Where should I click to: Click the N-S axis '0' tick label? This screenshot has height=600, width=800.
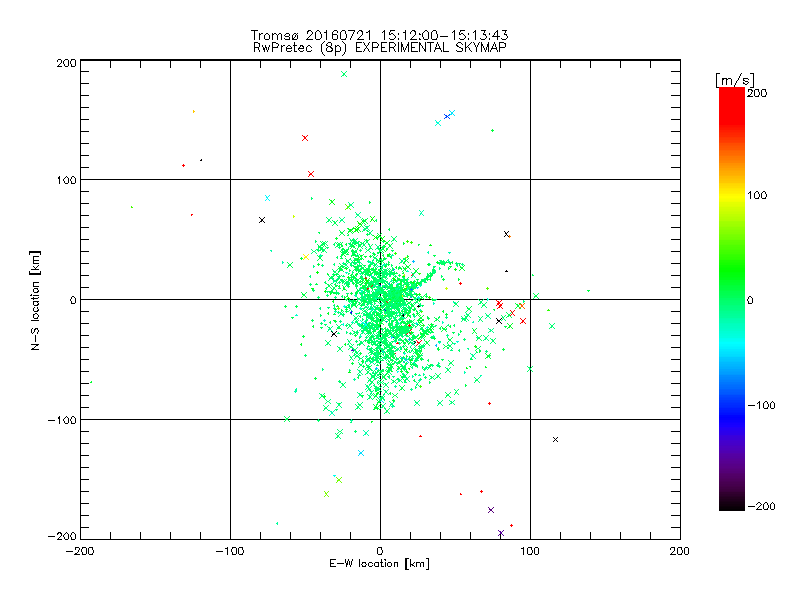click(x=73, y=300)
